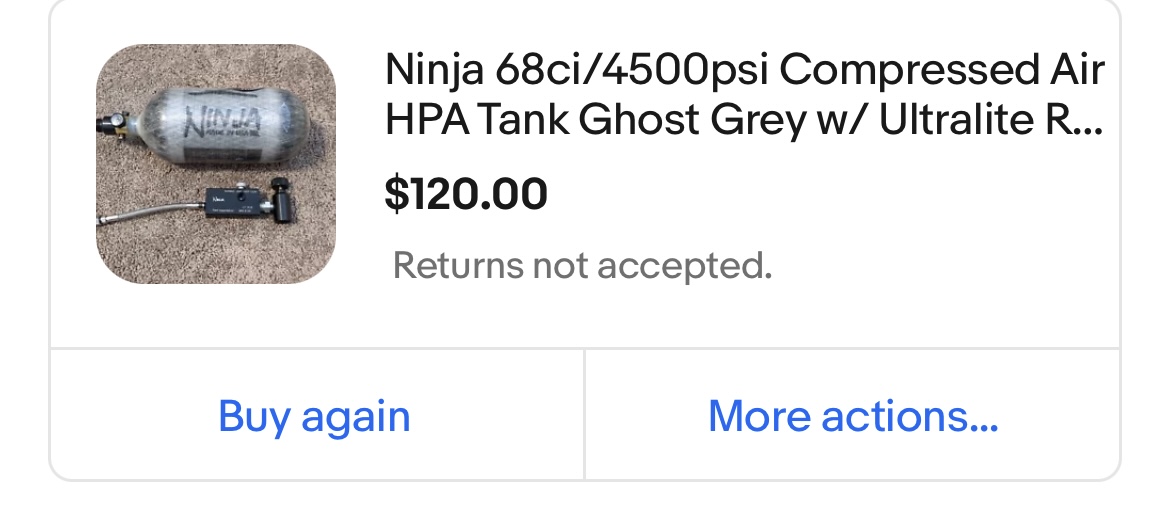
Task: Select the air tank product thumbnail
Action: [216, 163]
